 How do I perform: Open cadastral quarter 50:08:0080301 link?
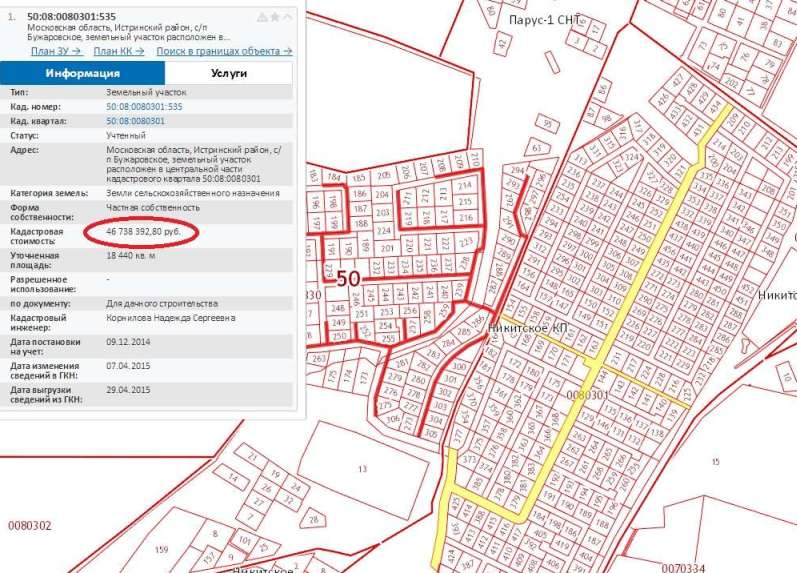point(135,120)
